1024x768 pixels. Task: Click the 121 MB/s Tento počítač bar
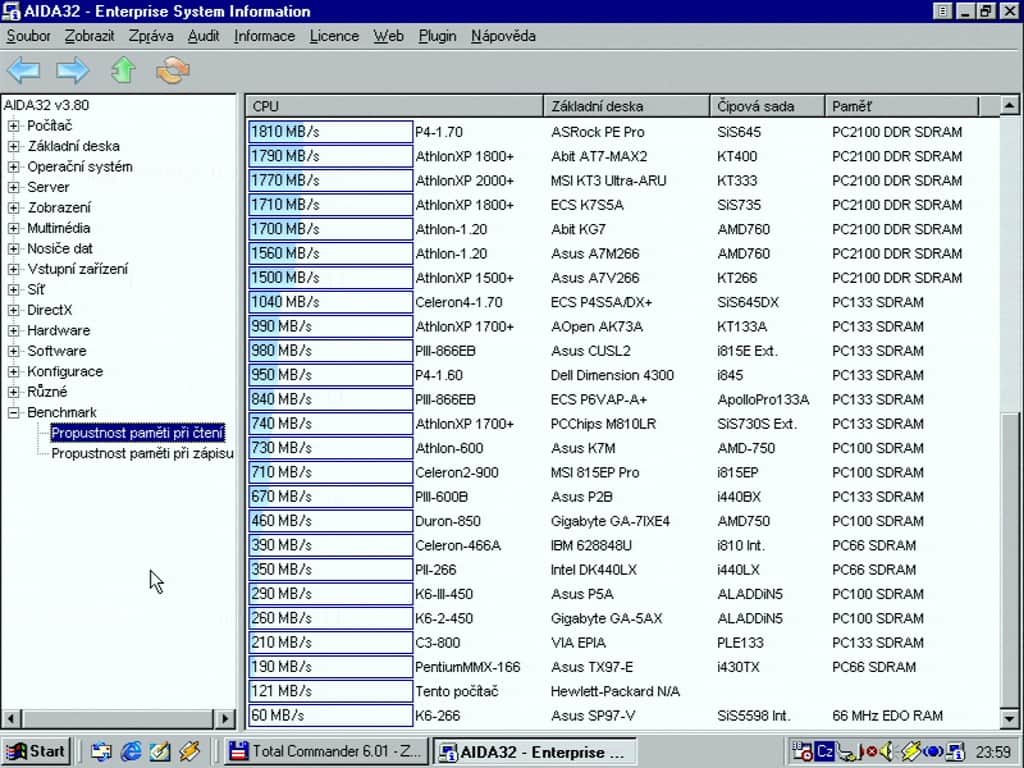tap(330, 691)
